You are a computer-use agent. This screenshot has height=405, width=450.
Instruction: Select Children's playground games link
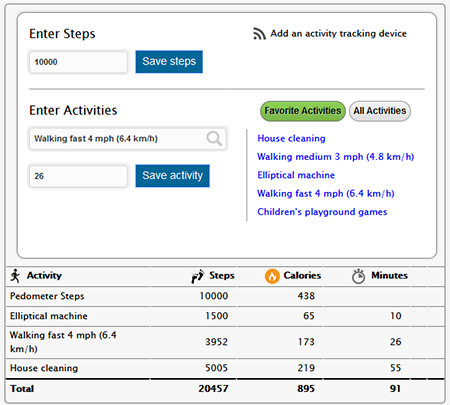coord(322,212)
